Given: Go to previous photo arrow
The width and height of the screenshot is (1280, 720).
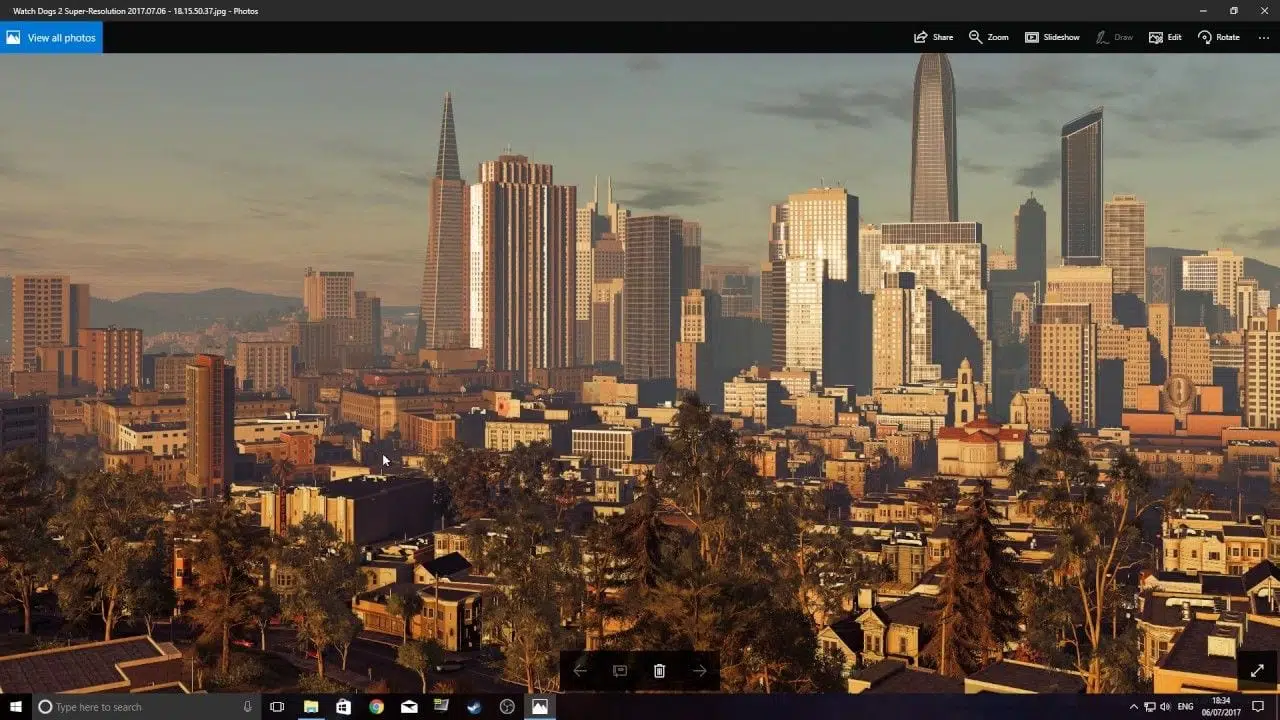Looking at the screenshot, I should pos(580,671).
